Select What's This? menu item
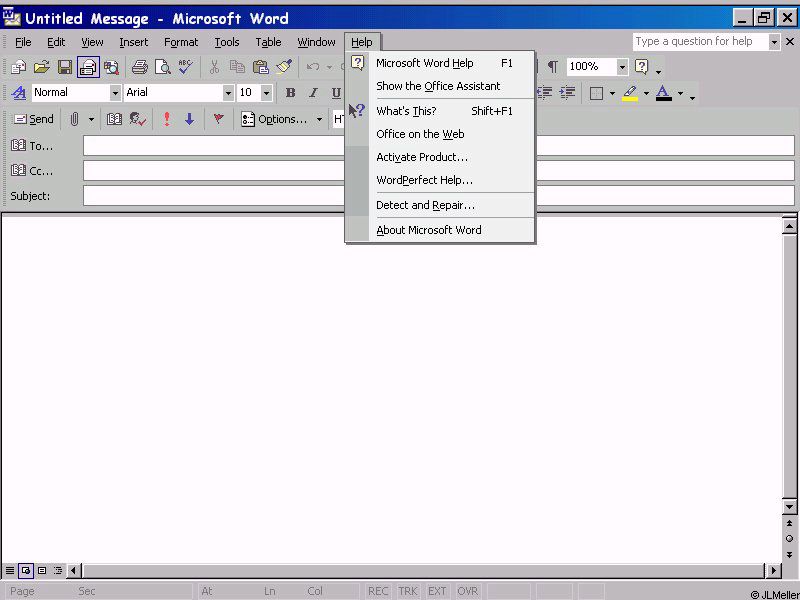The height and width of the screenshot is (600, 800). (440, 111)
